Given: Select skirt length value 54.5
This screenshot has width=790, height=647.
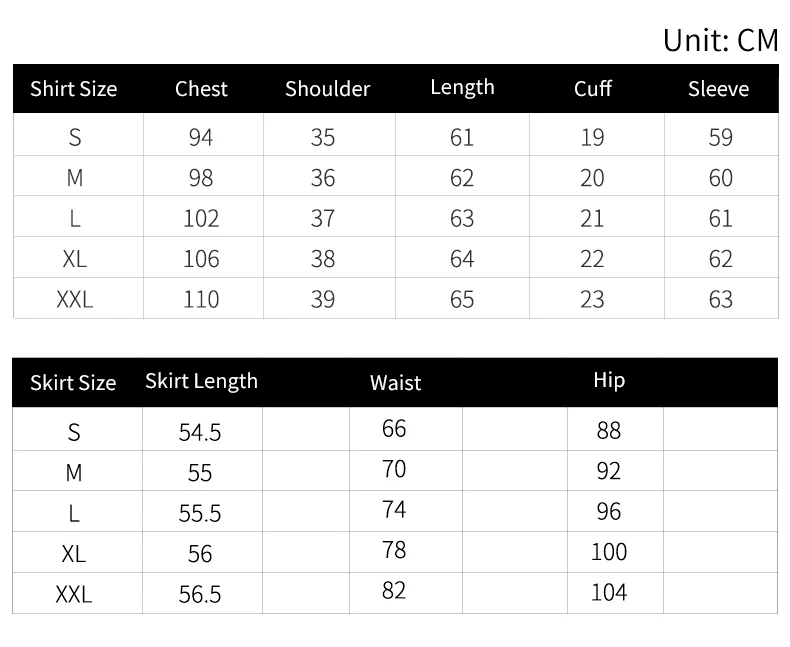Looking at the screenshot, I should [200, 432].
